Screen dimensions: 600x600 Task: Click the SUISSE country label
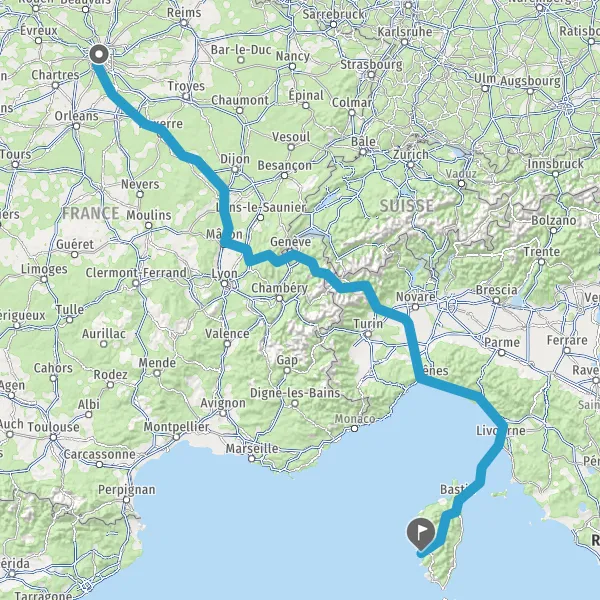406,206
